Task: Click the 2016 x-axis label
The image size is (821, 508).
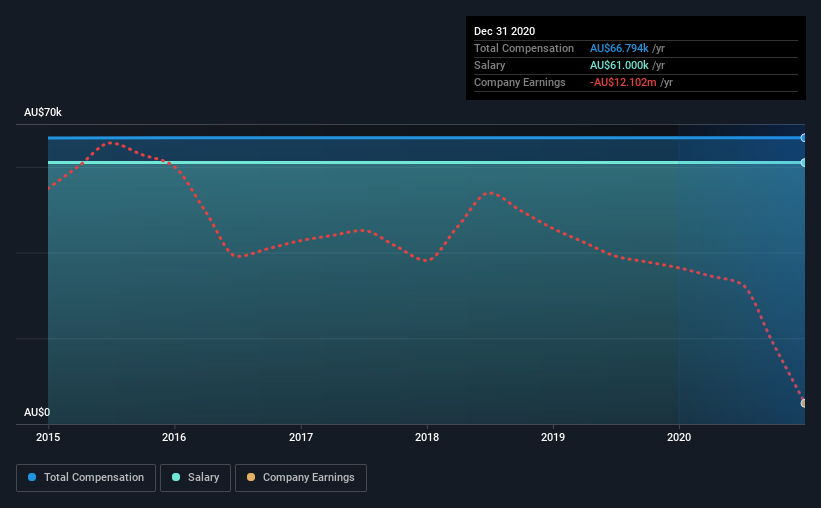Action: (174, 437)
